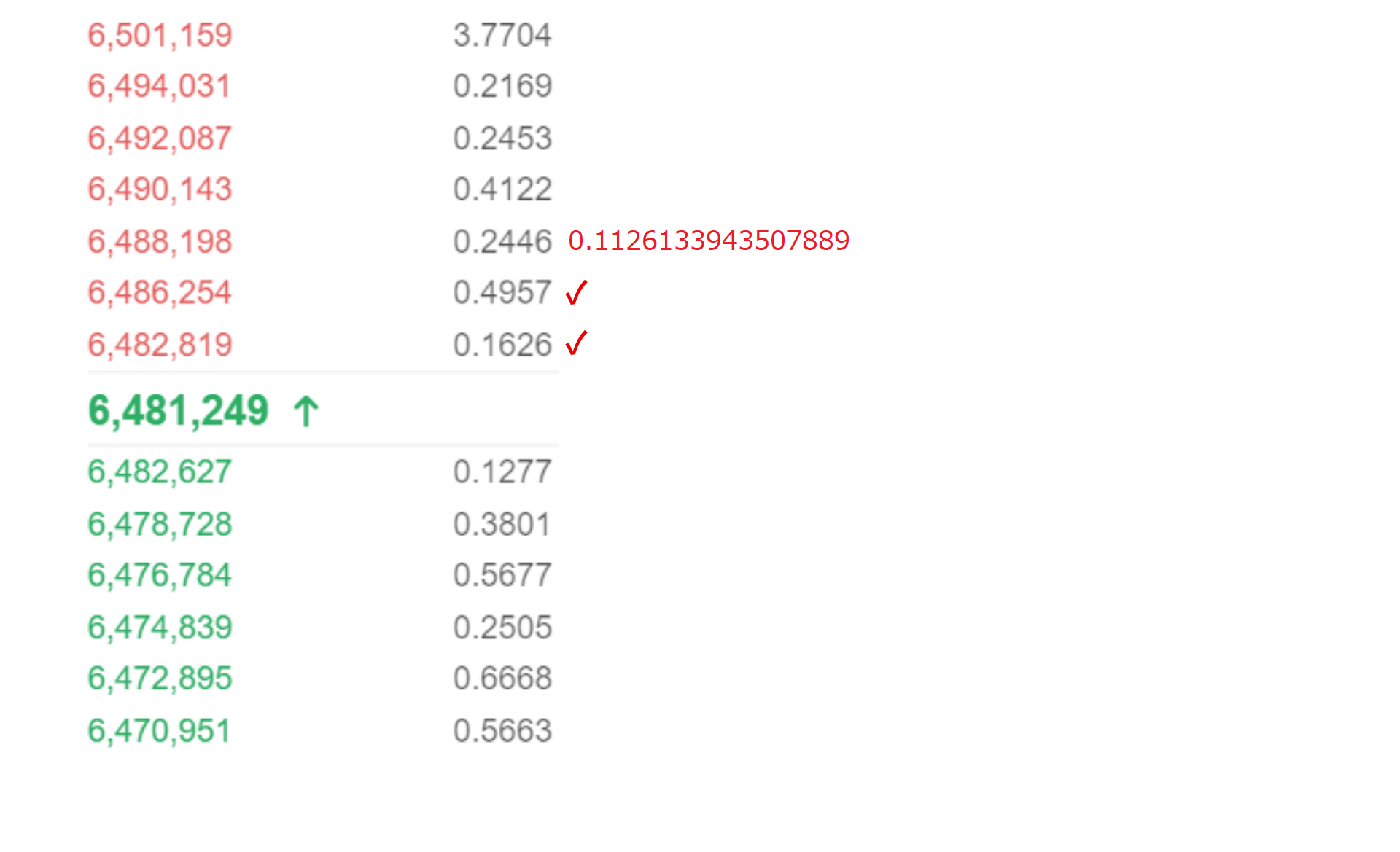This screenshot has height=852, width=1400.
Task: Click the lowest ask price 6,482,819
Action: pyautogui.click(x=160, y=345)
